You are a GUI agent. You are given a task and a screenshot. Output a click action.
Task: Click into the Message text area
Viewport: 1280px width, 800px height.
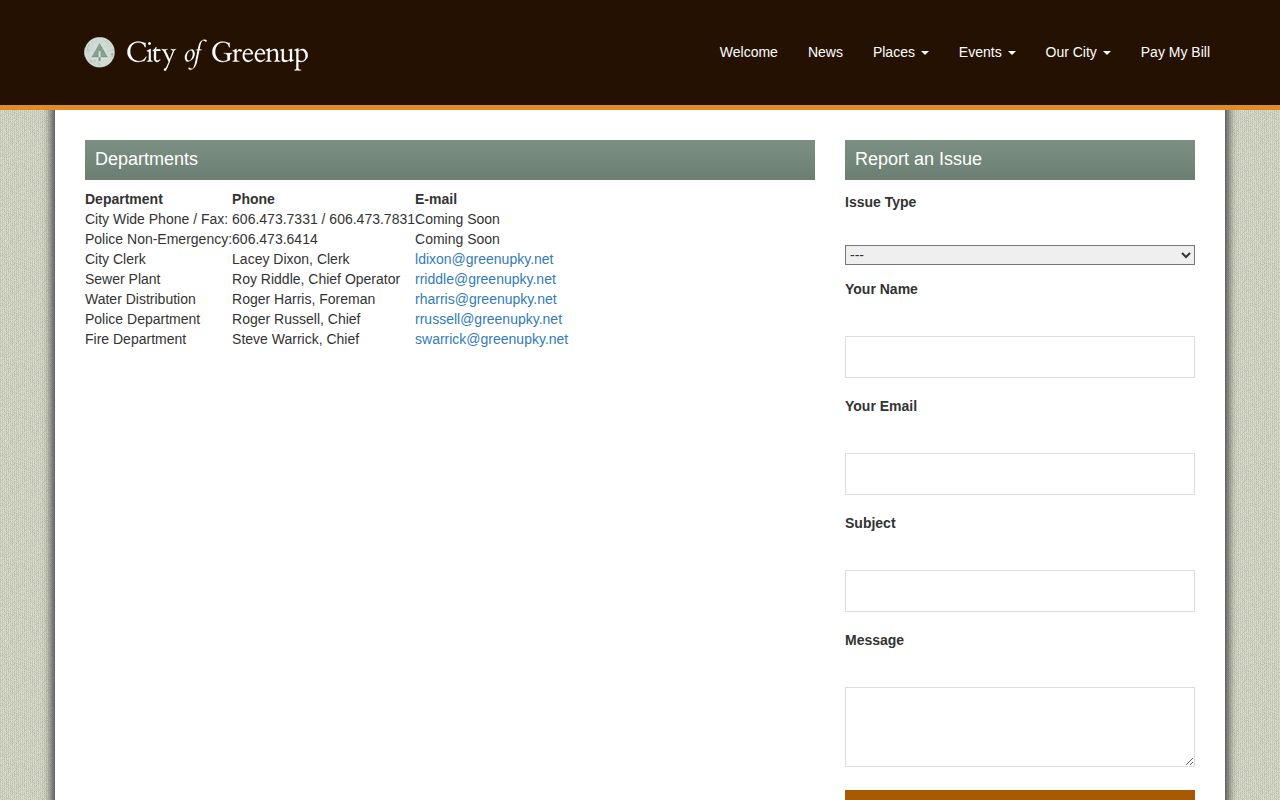pyautogui.click(x=1020, y=727)
